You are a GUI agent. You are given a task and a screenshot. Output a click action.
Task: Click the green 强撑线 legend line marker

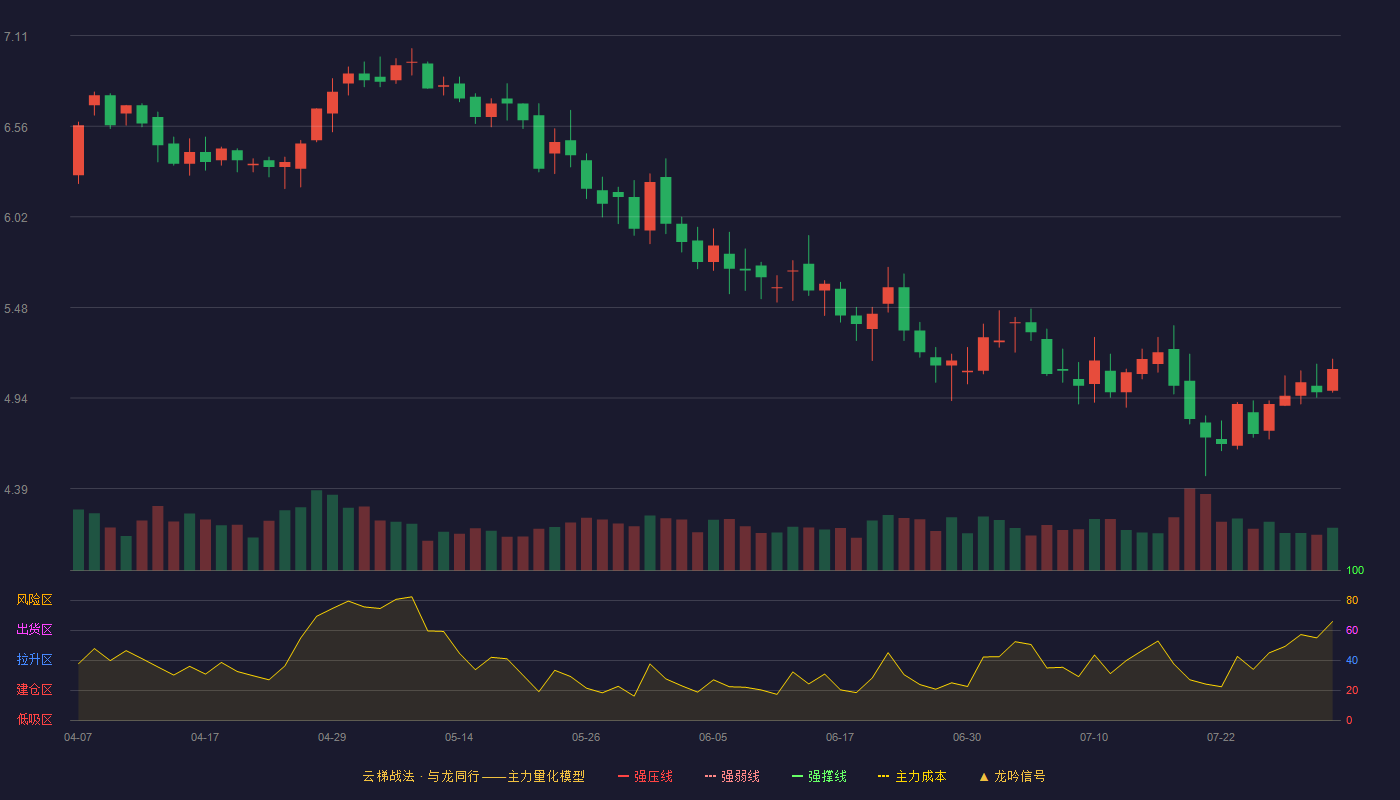pyautogui.click(x=797, y=776)
